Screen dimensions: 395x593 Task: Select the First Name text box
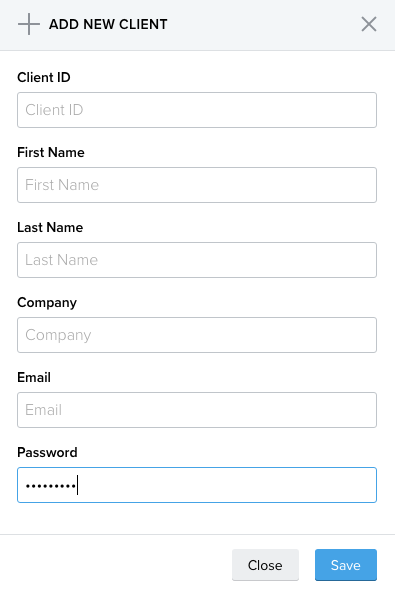[x=197, y=185]
